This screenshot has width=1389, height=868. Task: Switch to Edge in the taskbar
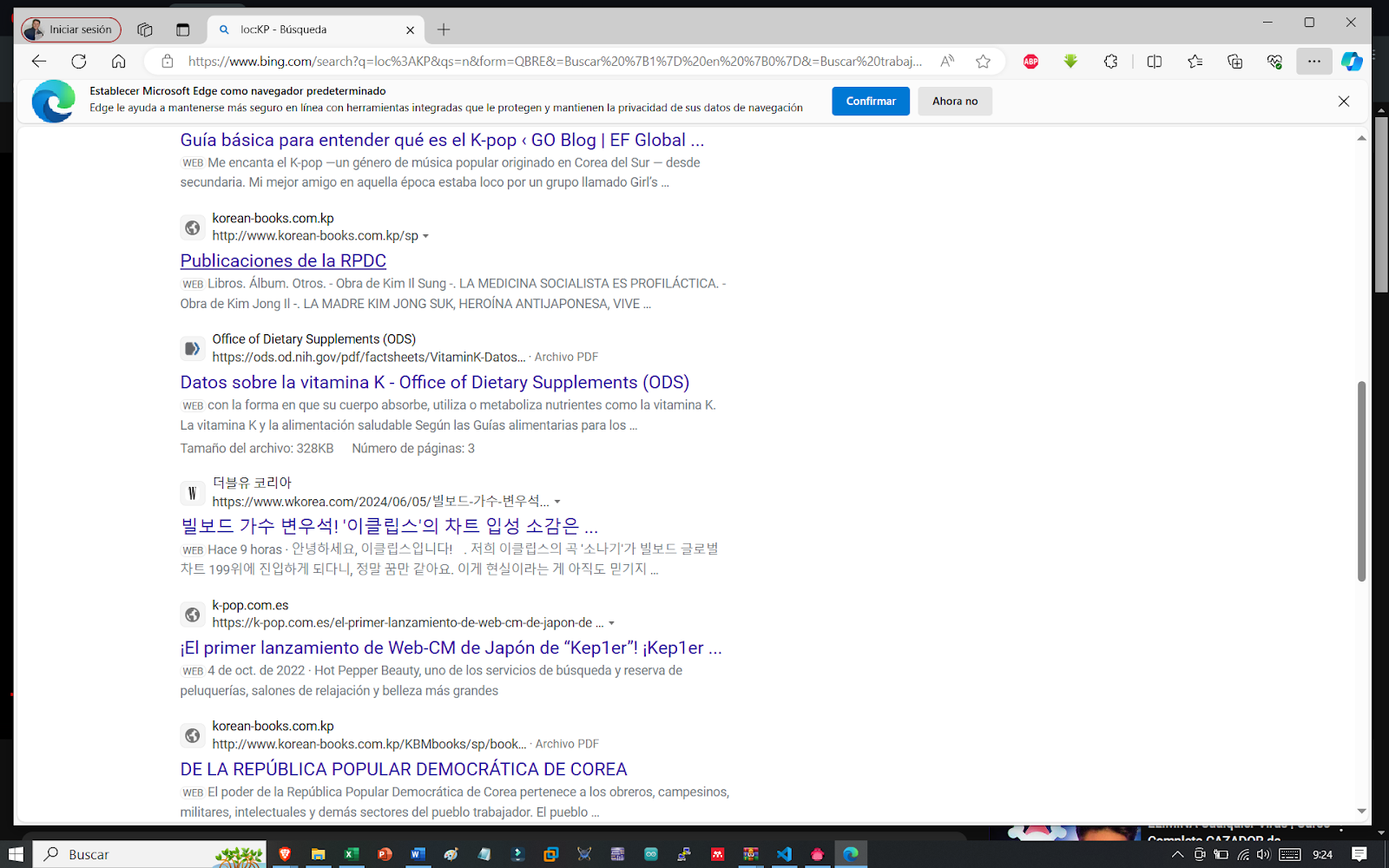coord(851,854)
